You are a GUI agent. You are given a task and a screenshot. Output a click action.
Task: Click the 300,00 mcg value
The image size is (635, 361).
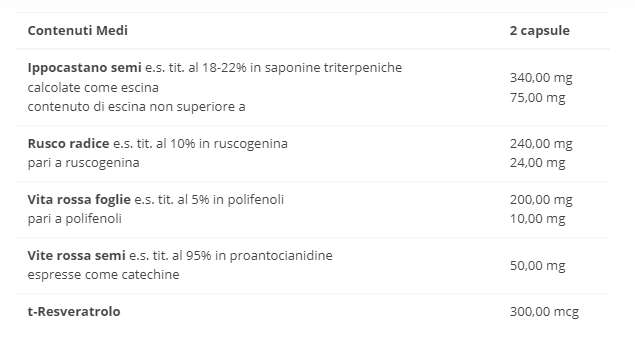pos(544,312)
